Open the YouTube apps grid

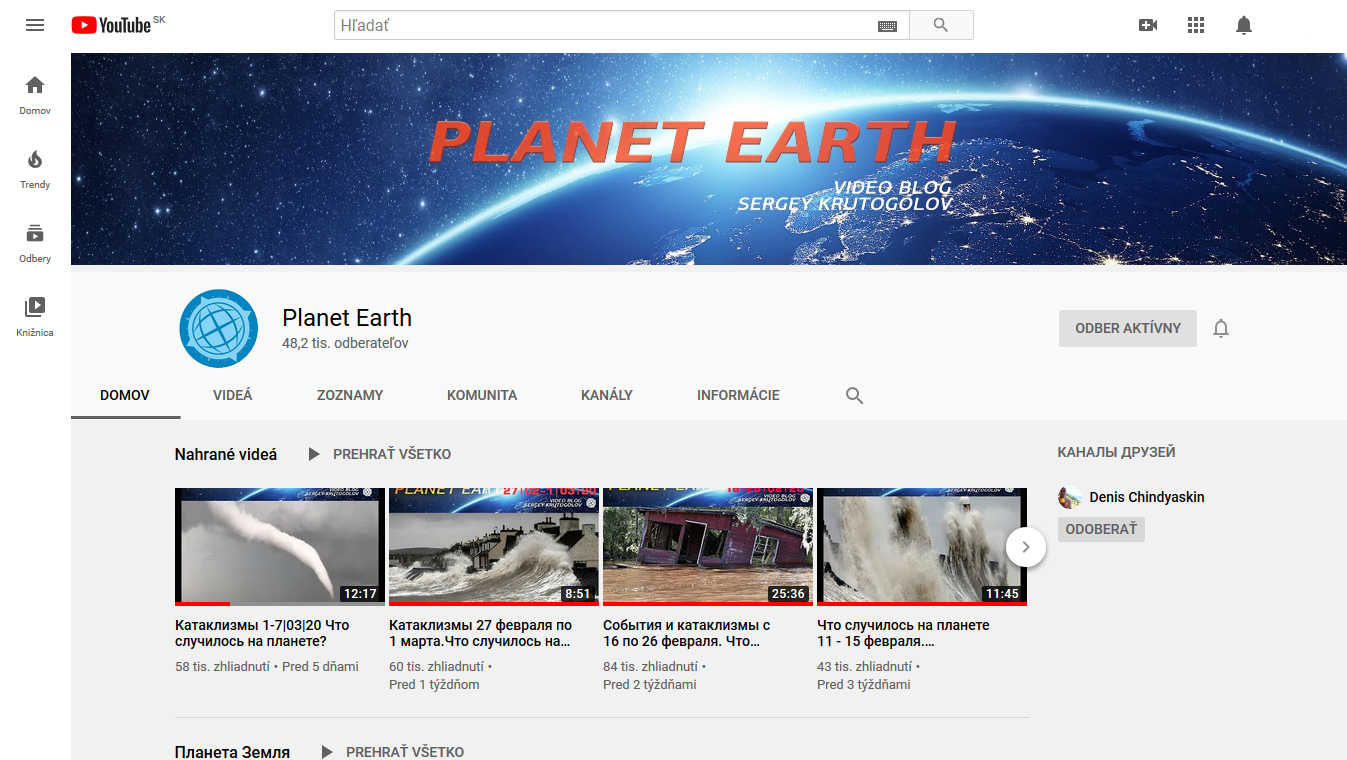[x=1196, y=25]
